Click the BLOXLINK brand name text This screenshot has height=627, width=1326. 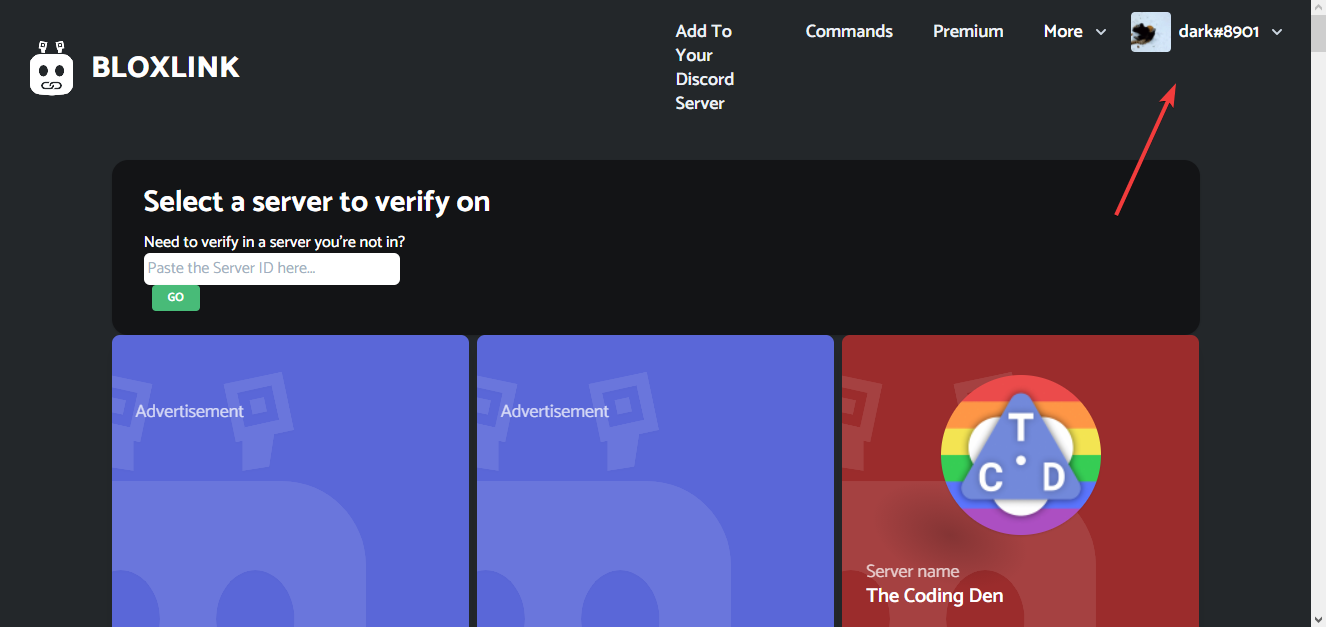(x=166, y=67)
